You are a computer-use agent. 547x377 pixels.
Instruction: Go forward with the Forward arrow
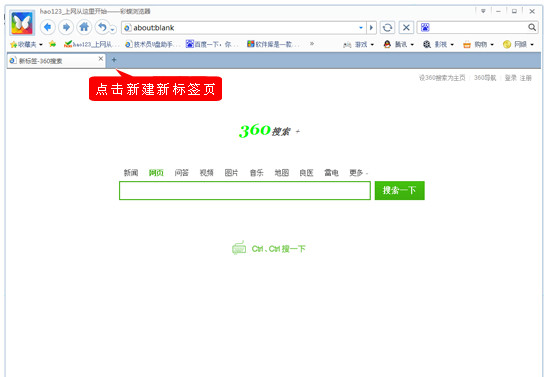66,27
